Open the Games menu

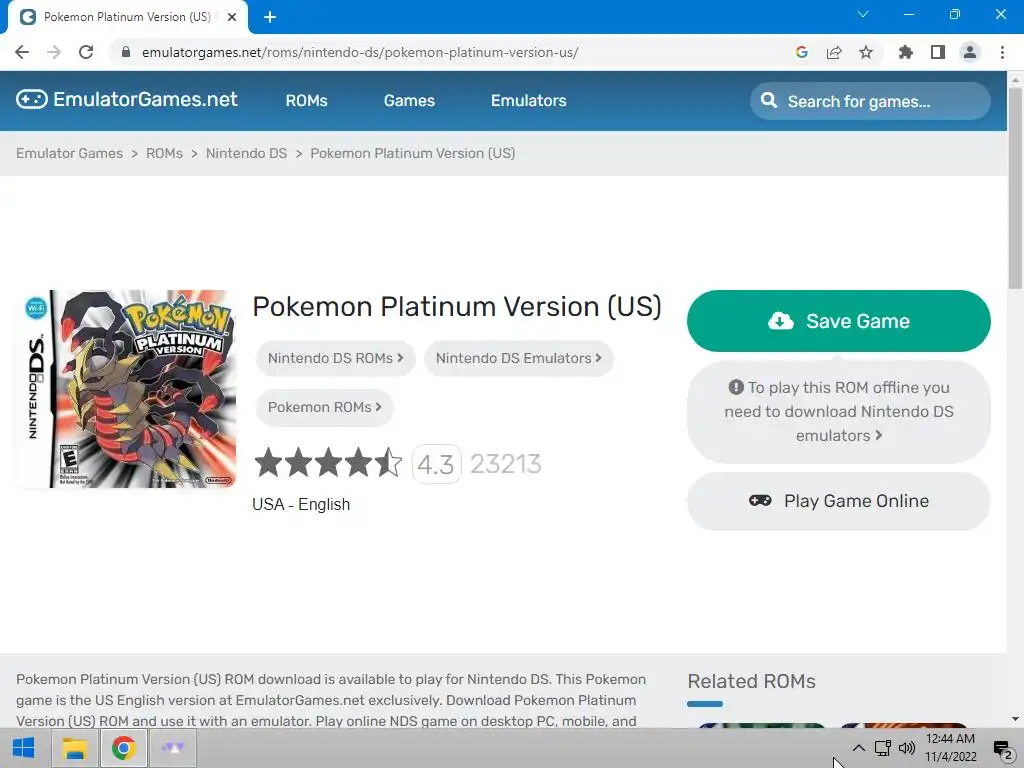409,101
